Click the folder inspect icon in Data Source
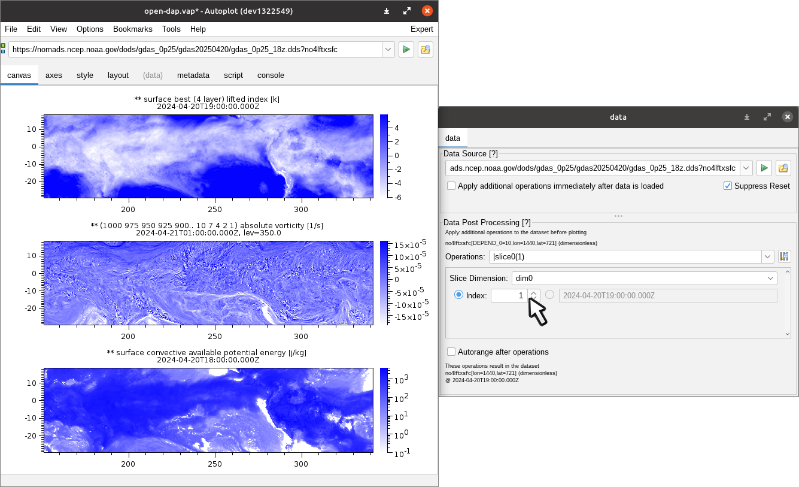Image resolution: width=799 pixels, height=487 pixels. 784,168
